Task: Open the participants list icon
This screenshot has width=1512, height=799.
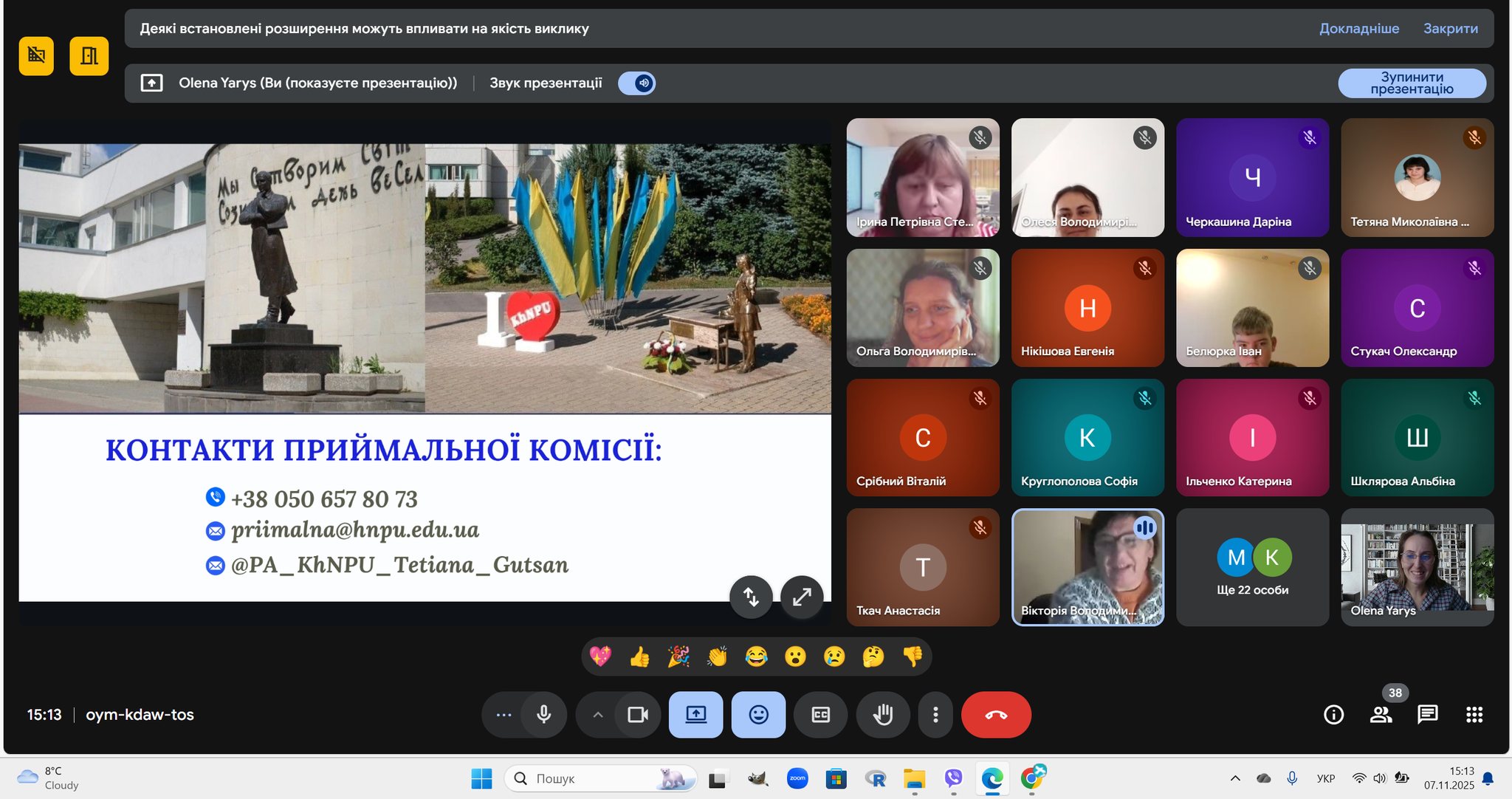Action: tap(1381, 714)
